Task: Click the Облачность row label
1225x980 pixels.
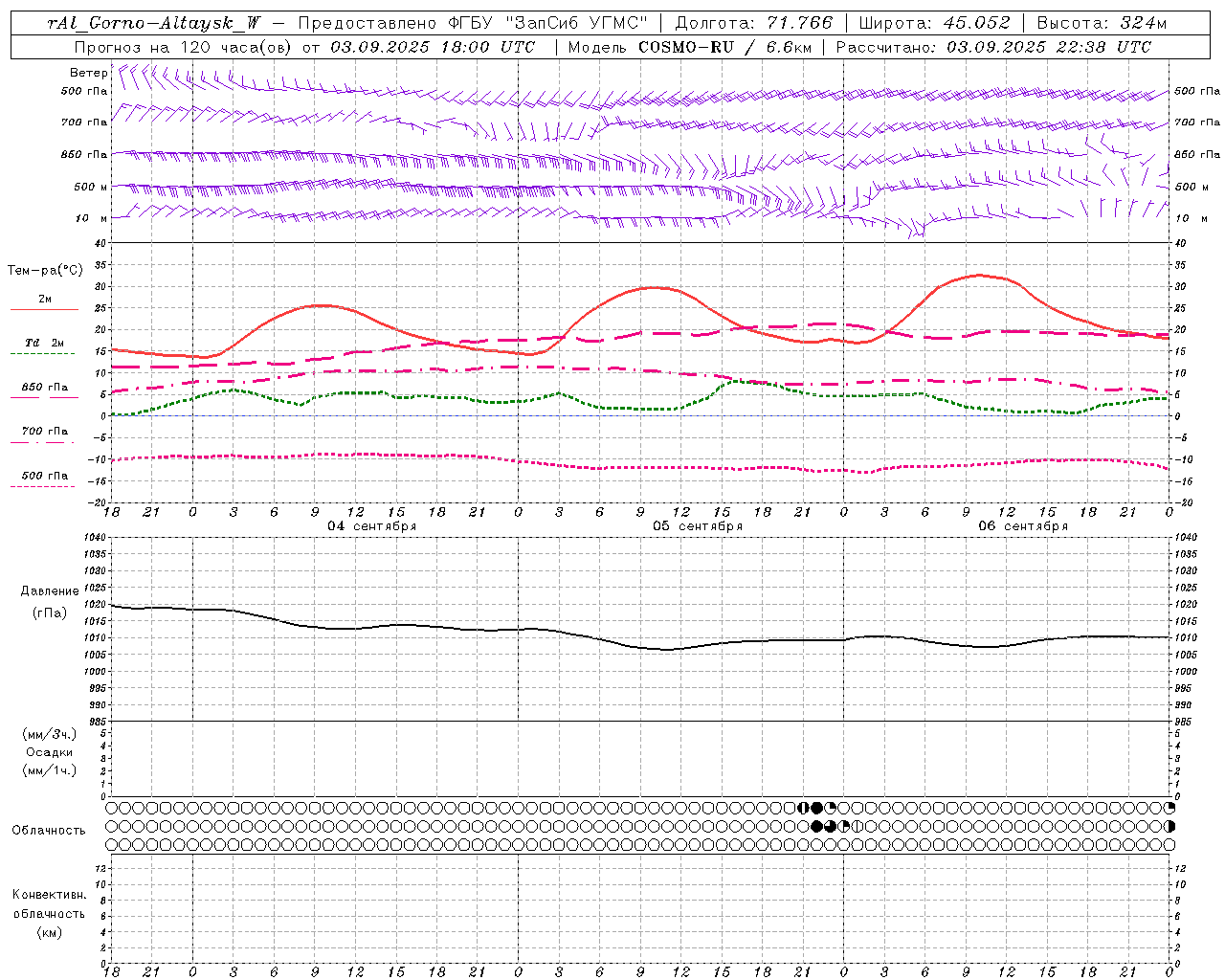Action: [49, 831]
